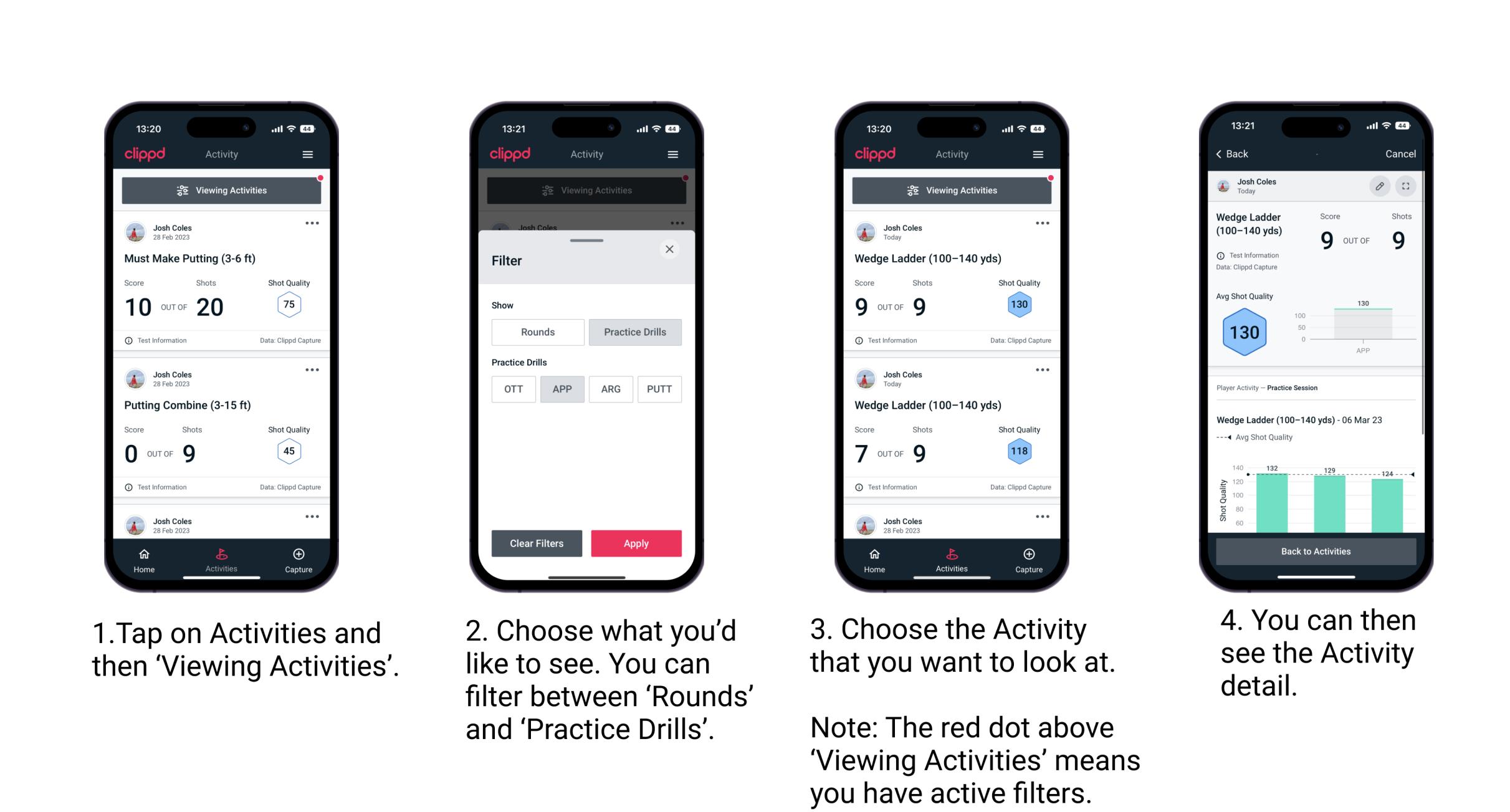Select the Practice Drills toggle in Filter panel

coord(636,332)
